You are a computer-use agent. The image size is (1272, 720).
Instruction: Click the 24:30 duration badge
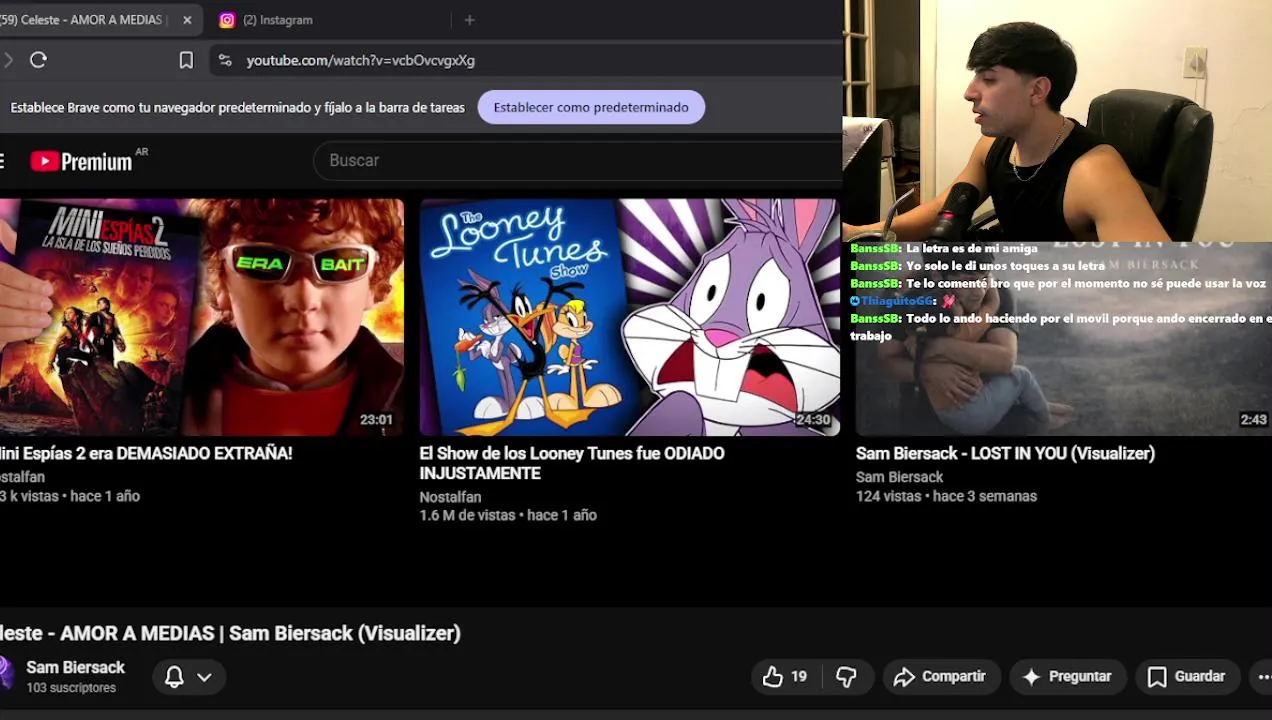pos(813,420)
